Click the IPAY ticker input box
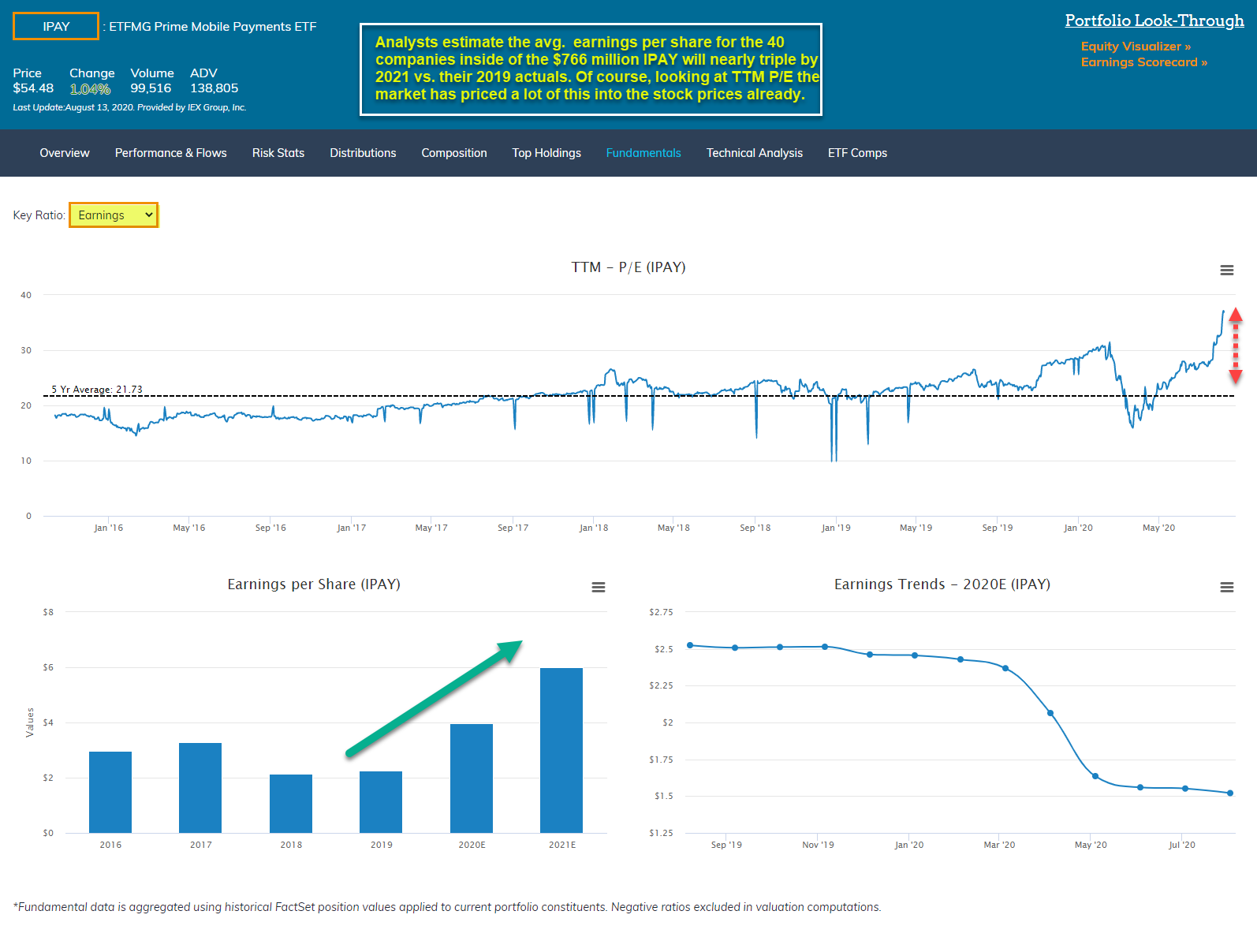Screen dimensions: 1257x952 pos(56,26)
